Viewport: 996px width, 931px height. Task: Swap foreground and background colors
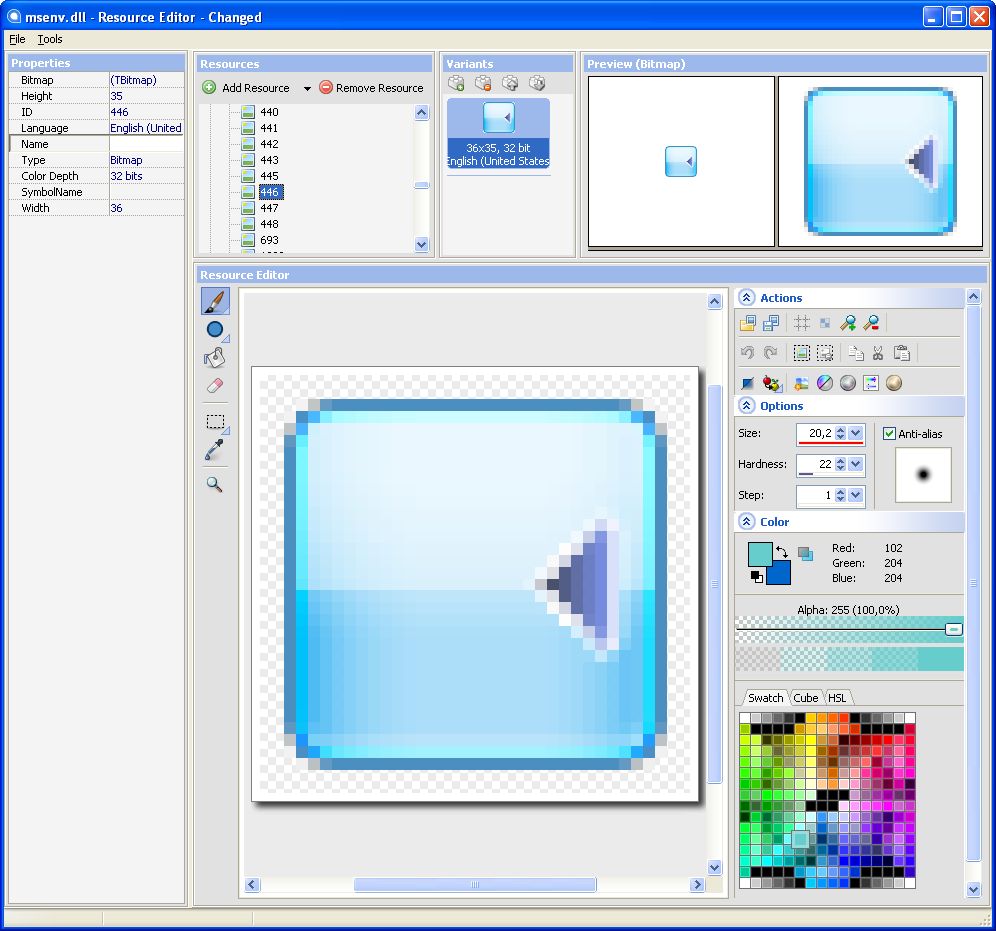click(x=782, y=551)
